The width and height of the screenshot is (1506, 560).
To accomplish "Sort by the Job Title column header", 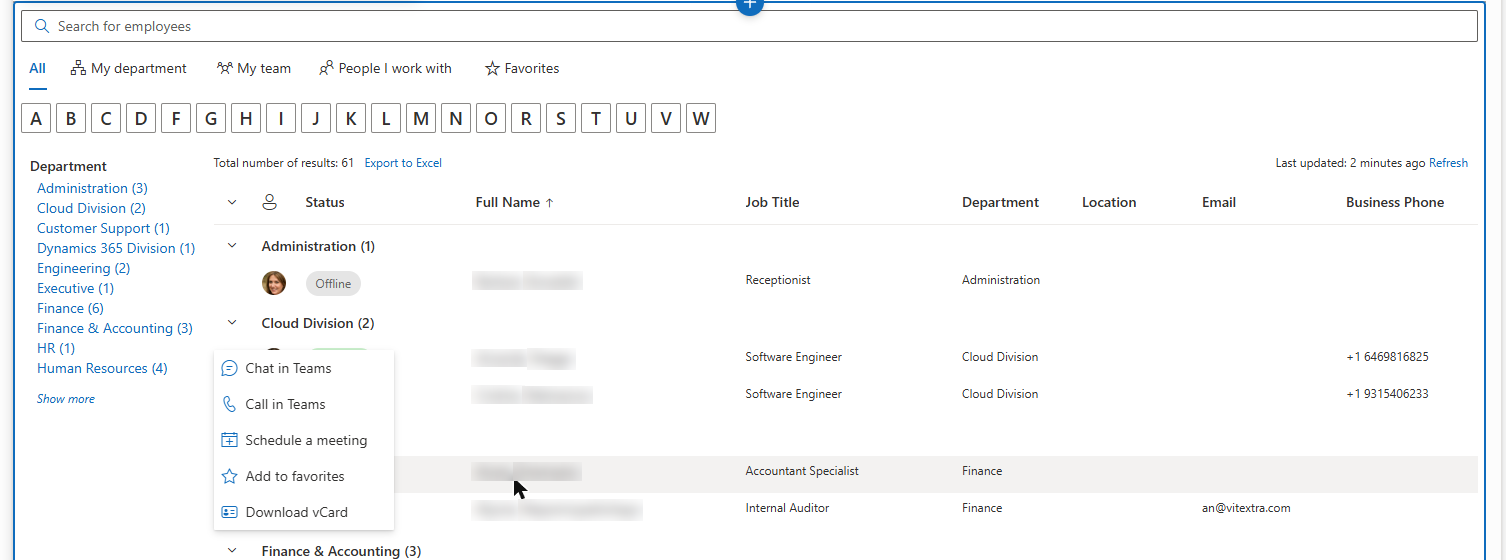I will (x=772, y=202).
